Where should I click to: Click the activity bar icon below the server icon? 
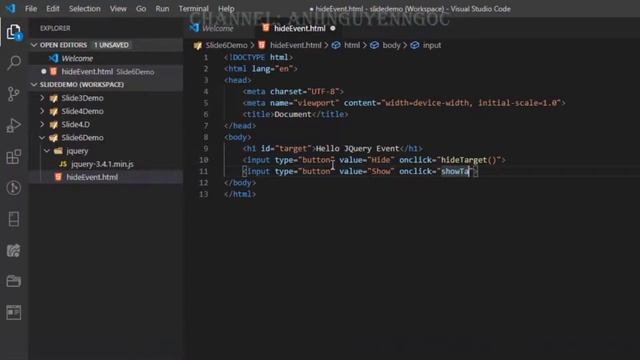[13, 250]
